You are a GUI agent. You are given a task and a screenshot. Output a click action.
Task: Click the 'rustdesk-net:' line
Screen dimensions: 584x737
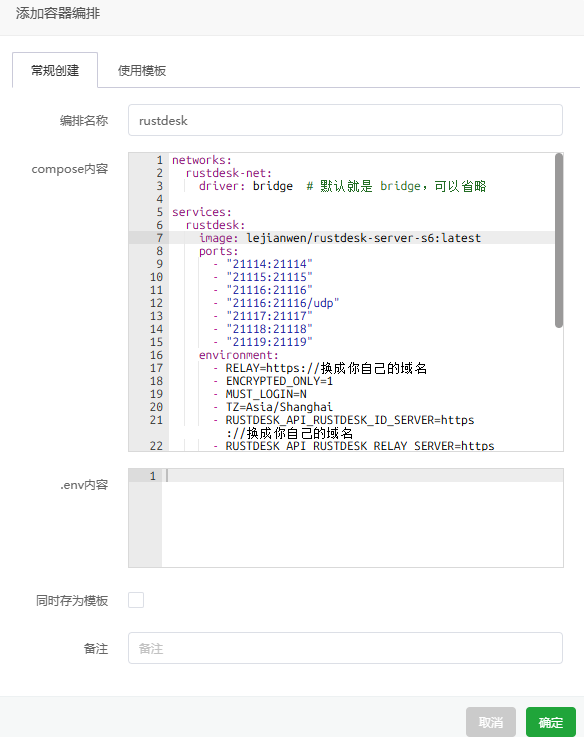point(229,173)
